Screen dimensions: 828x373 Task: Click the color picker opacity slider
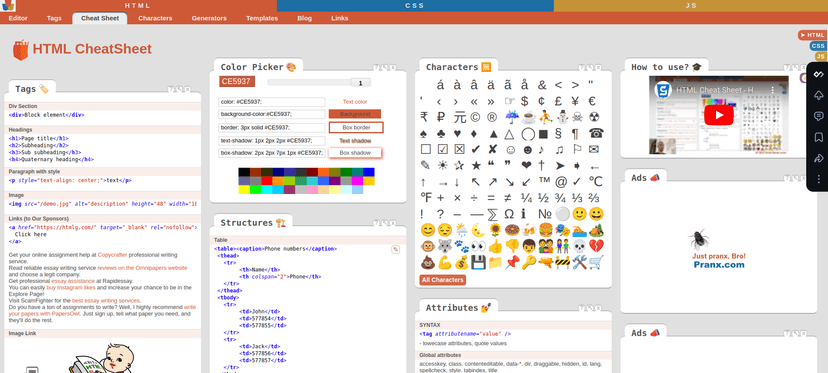[319, 82]
